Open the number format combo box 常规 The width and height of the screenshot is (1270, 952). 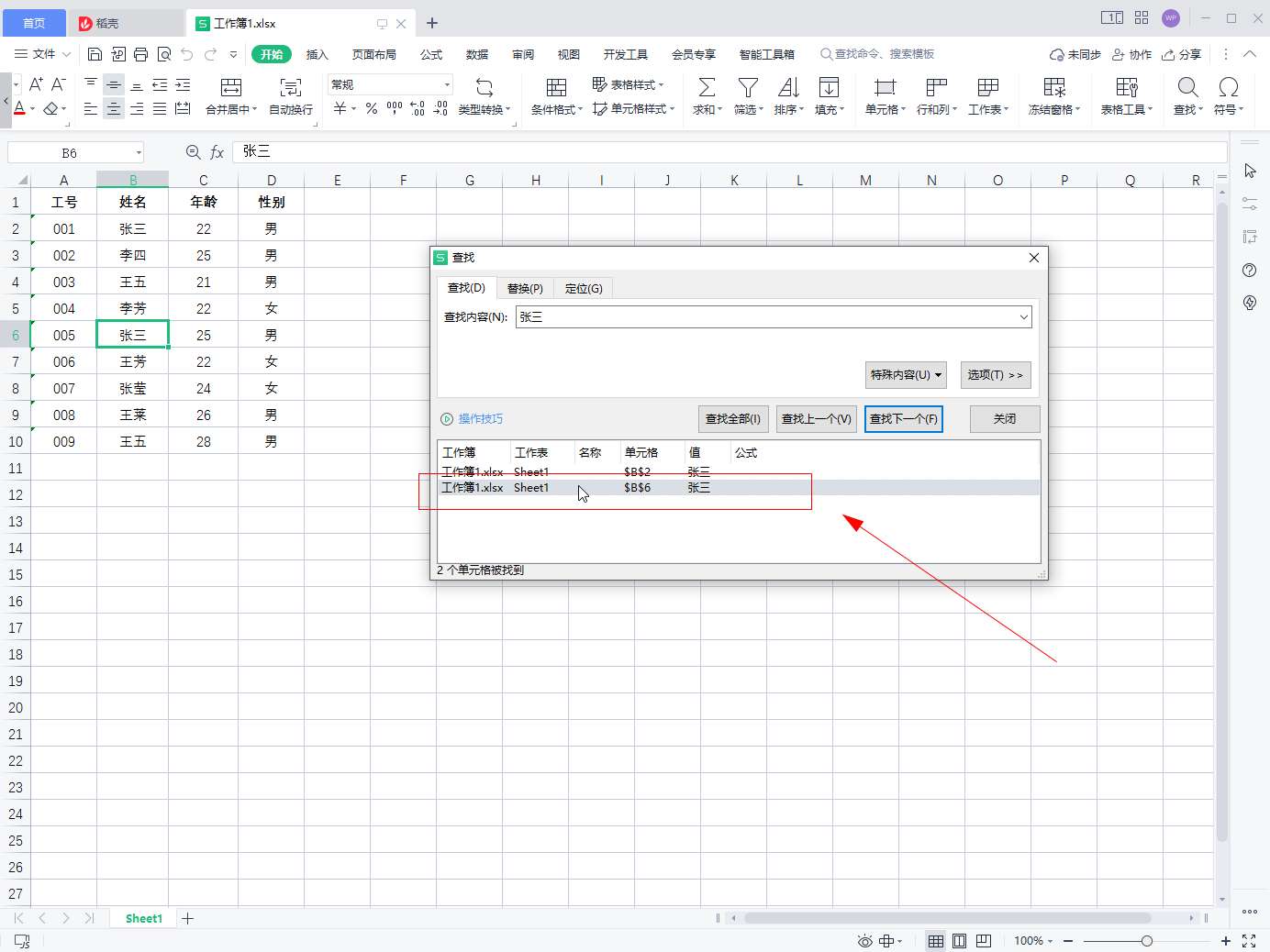(390, 84)
